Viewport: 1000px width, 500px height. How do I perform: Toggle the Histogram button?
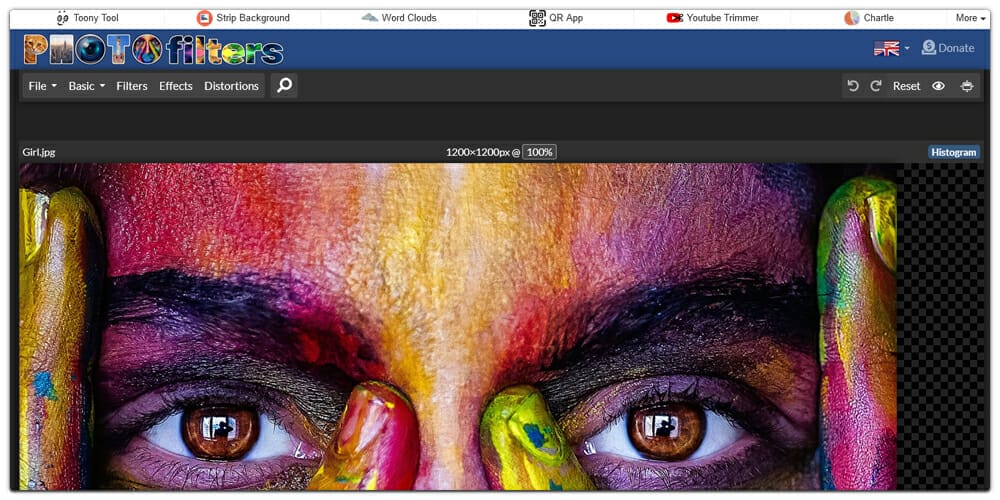pyautogui.click(x=953, y=152)
